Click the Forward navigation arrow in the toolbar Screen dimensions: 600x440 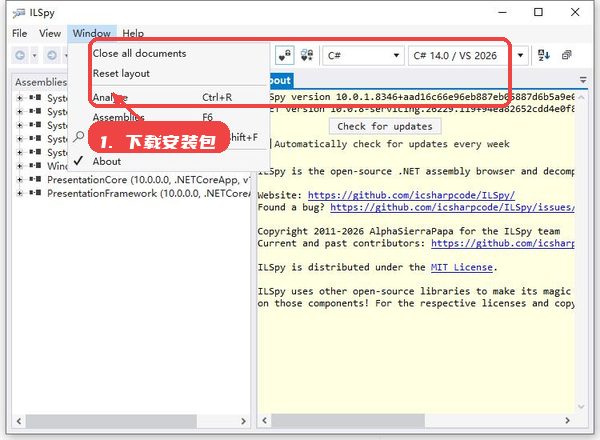(x=52, y=56)
